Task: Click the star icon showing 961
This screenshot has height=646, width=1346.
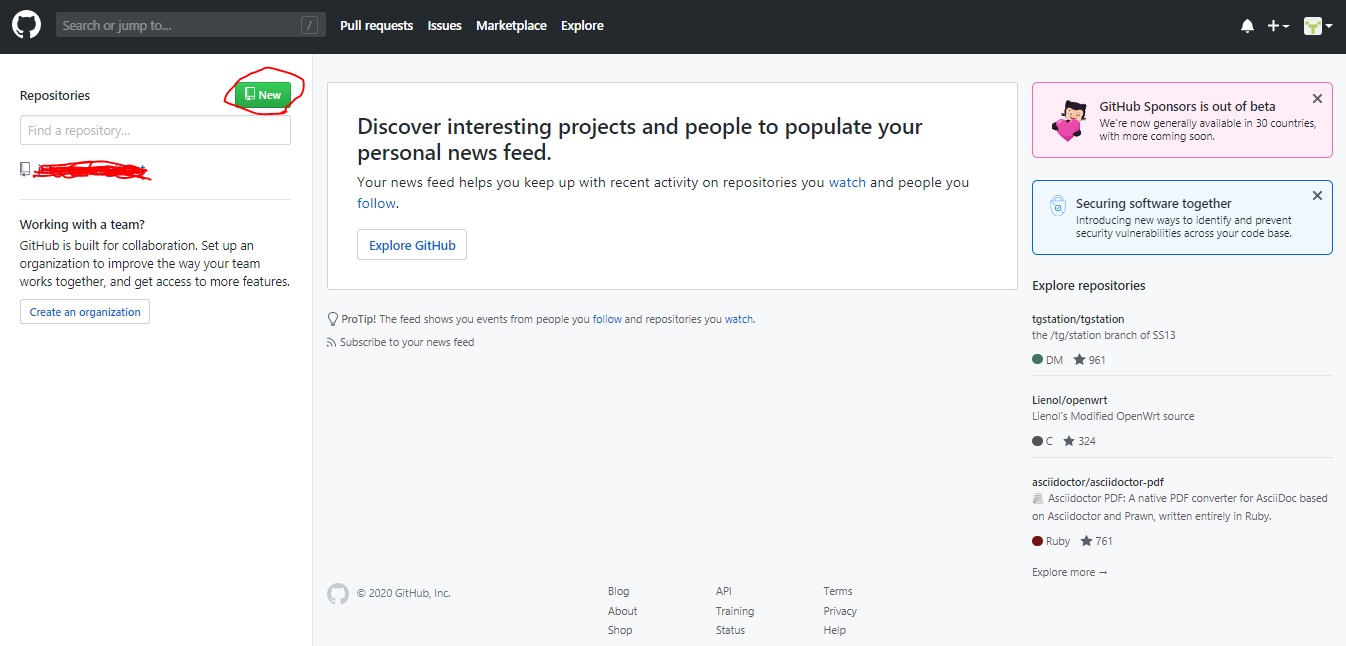Action: pos(1079,359)
